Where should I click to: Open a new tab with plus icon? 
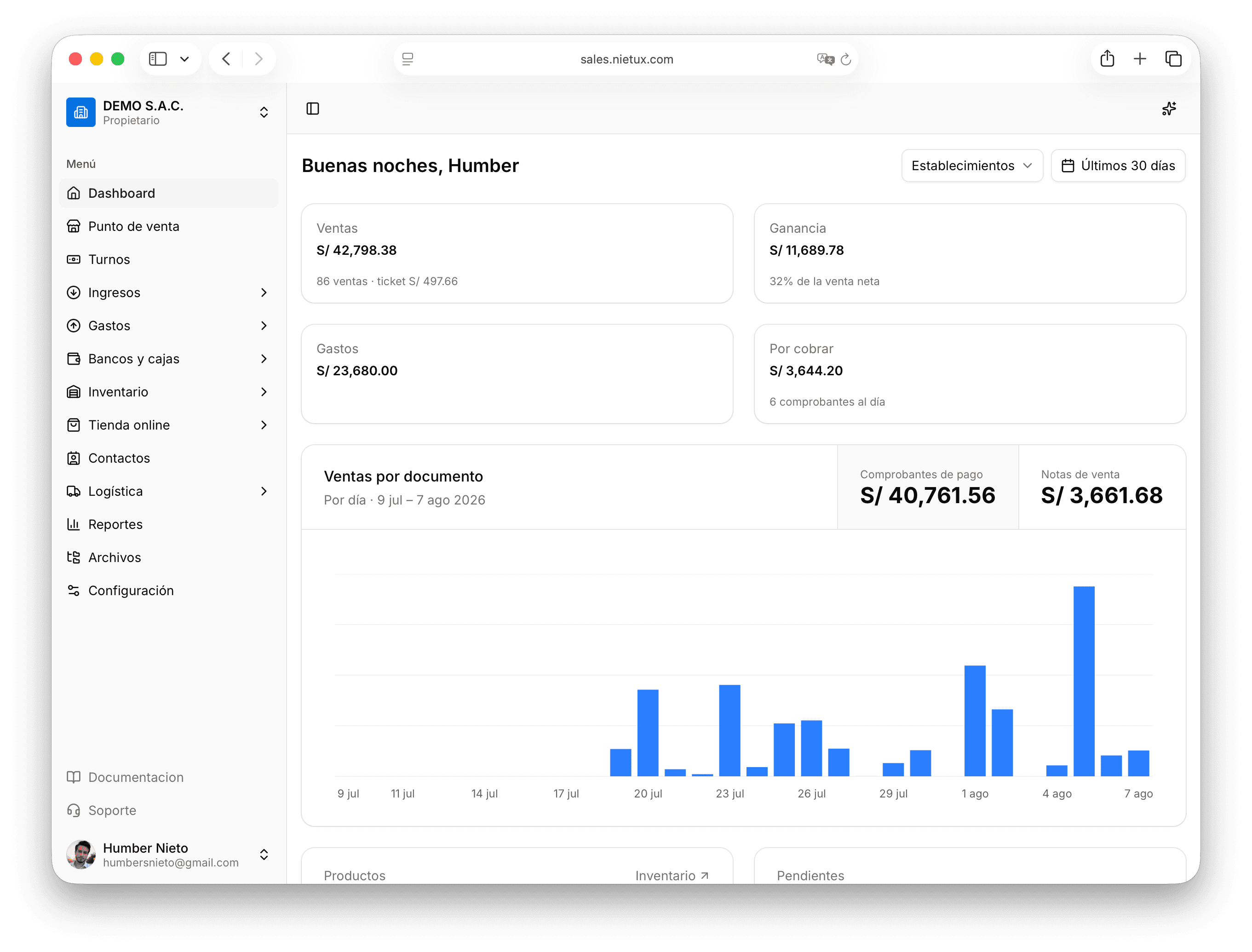point(1140,59)
